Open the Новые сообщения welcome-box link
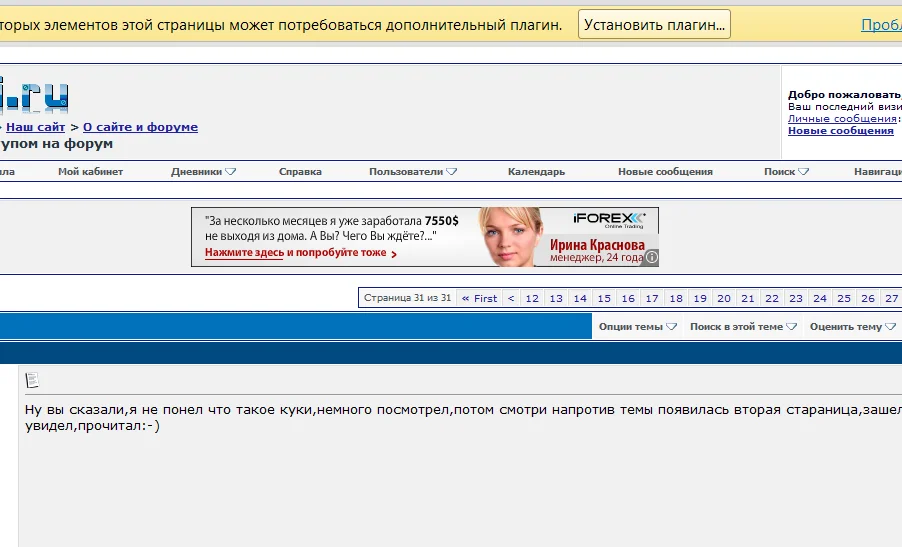Viewport: 902px width, 547px height. pyautogui.click(x=840, y=131)
